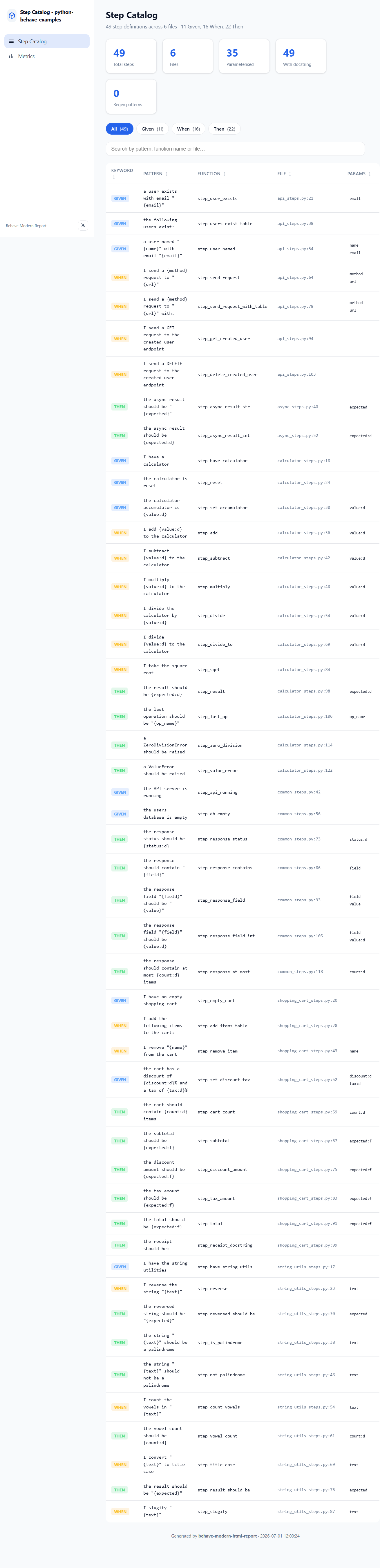Click step_is_palindrome function name
This screenshot has height=1568, width=380.
(x=220, y=1342)
